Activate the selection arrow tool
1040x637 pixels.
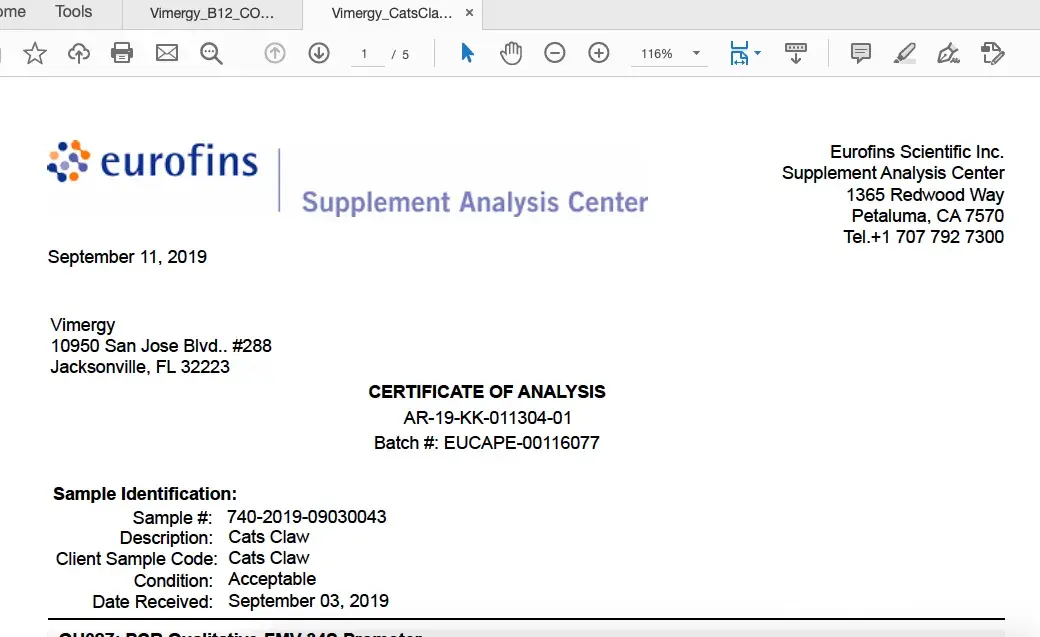(467, 53)
